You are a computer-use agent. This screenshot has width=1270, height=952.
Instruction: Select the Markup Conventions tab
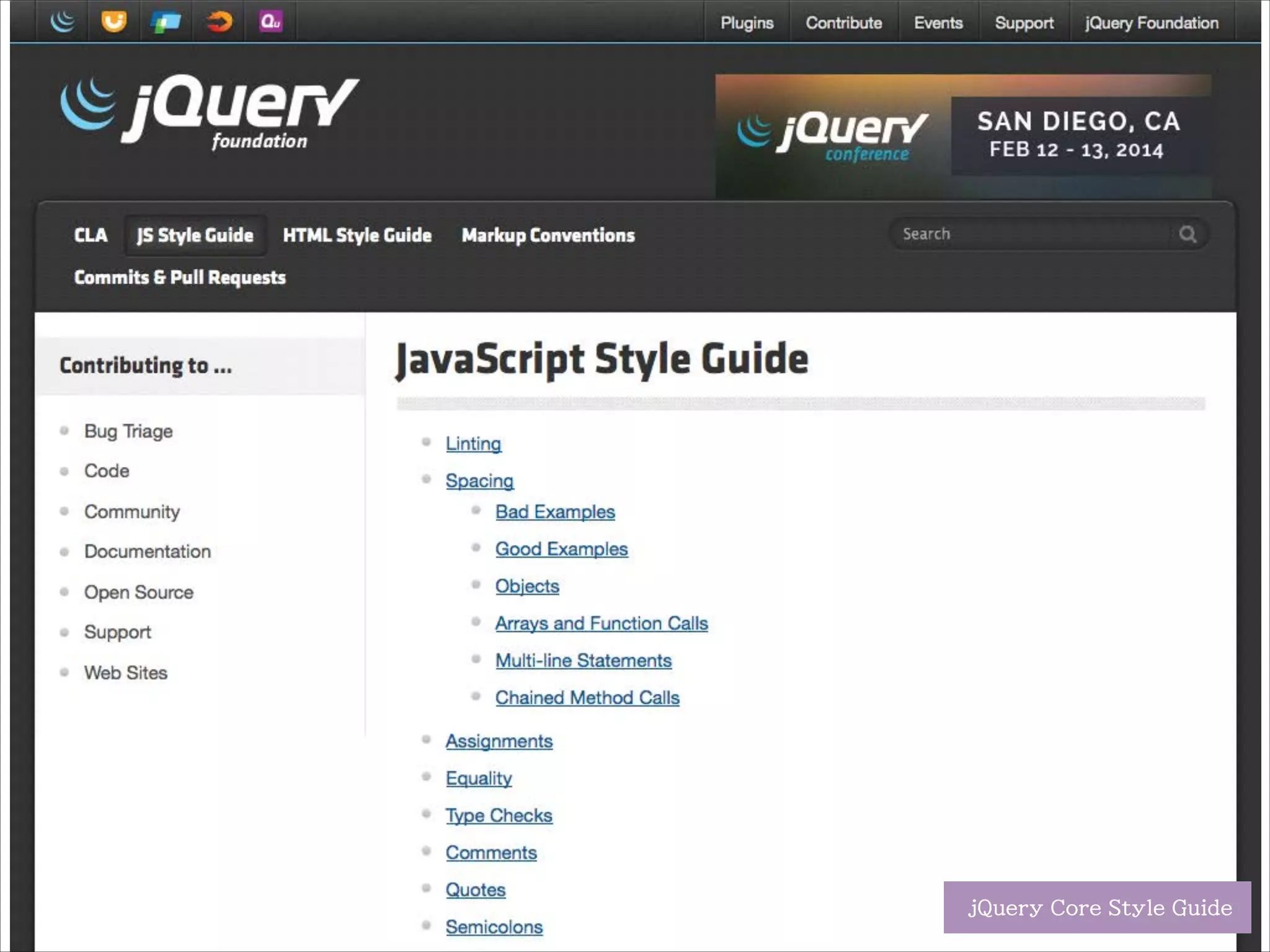[548, 236]
